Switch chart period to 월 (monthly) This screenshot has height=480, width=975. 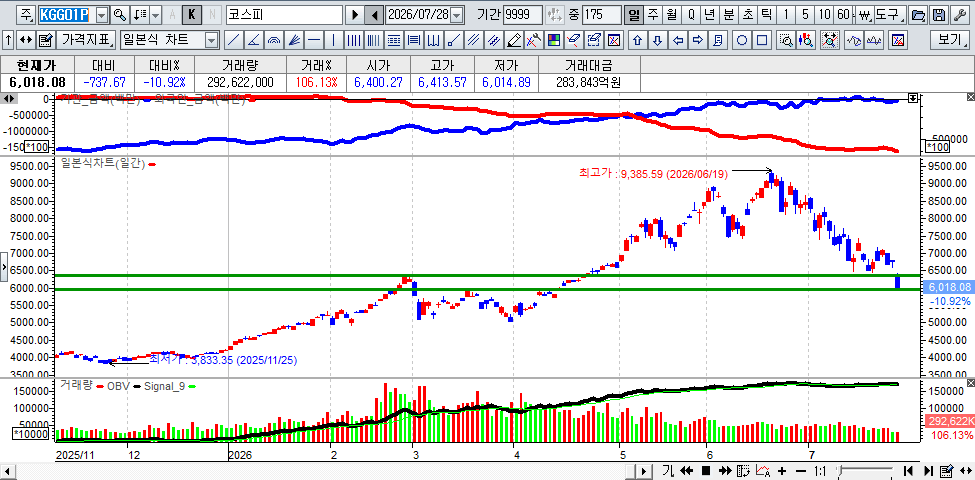(x=672, y=15)
